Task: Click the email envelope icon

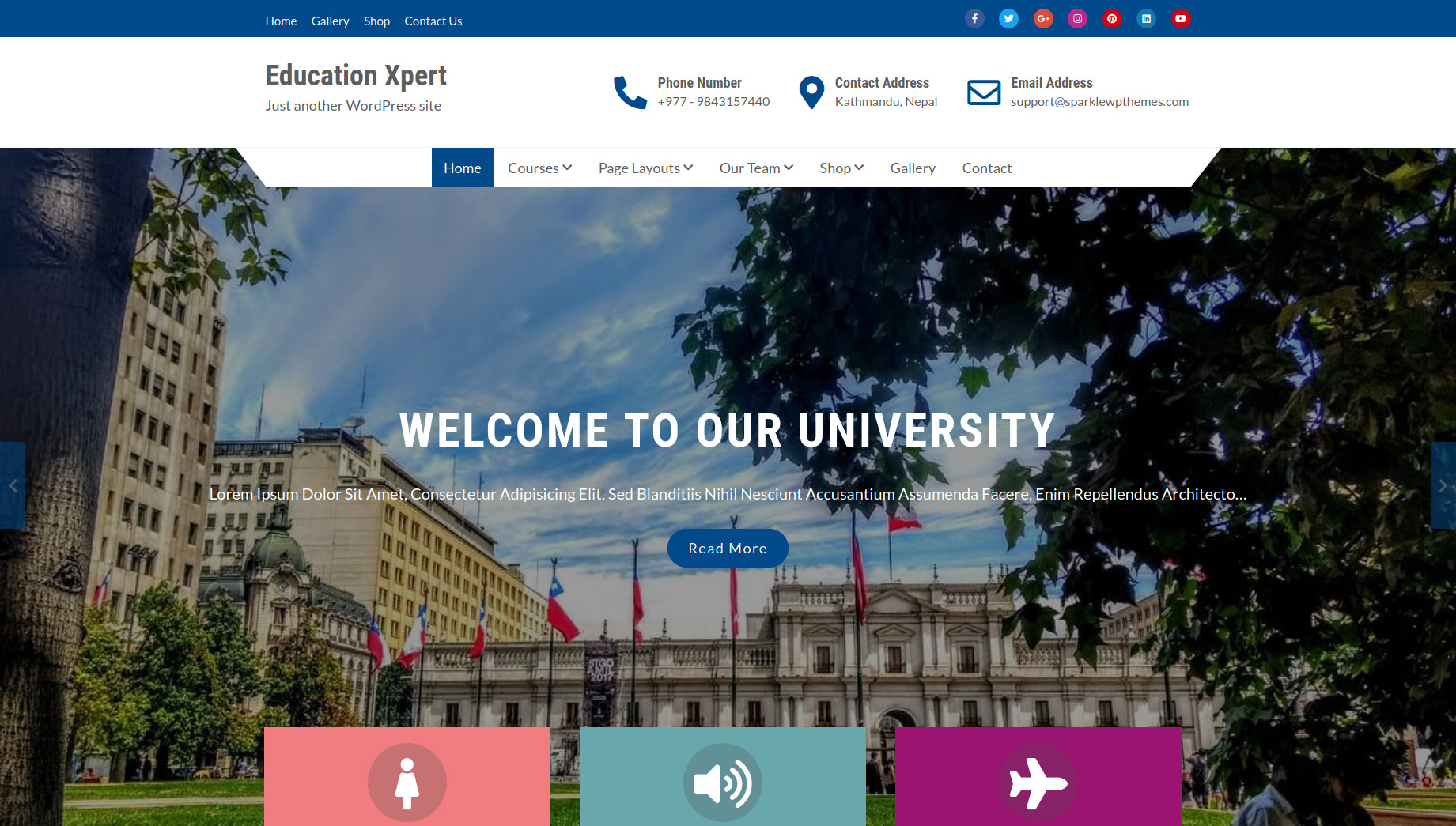Action: click(x=983, y=92)
